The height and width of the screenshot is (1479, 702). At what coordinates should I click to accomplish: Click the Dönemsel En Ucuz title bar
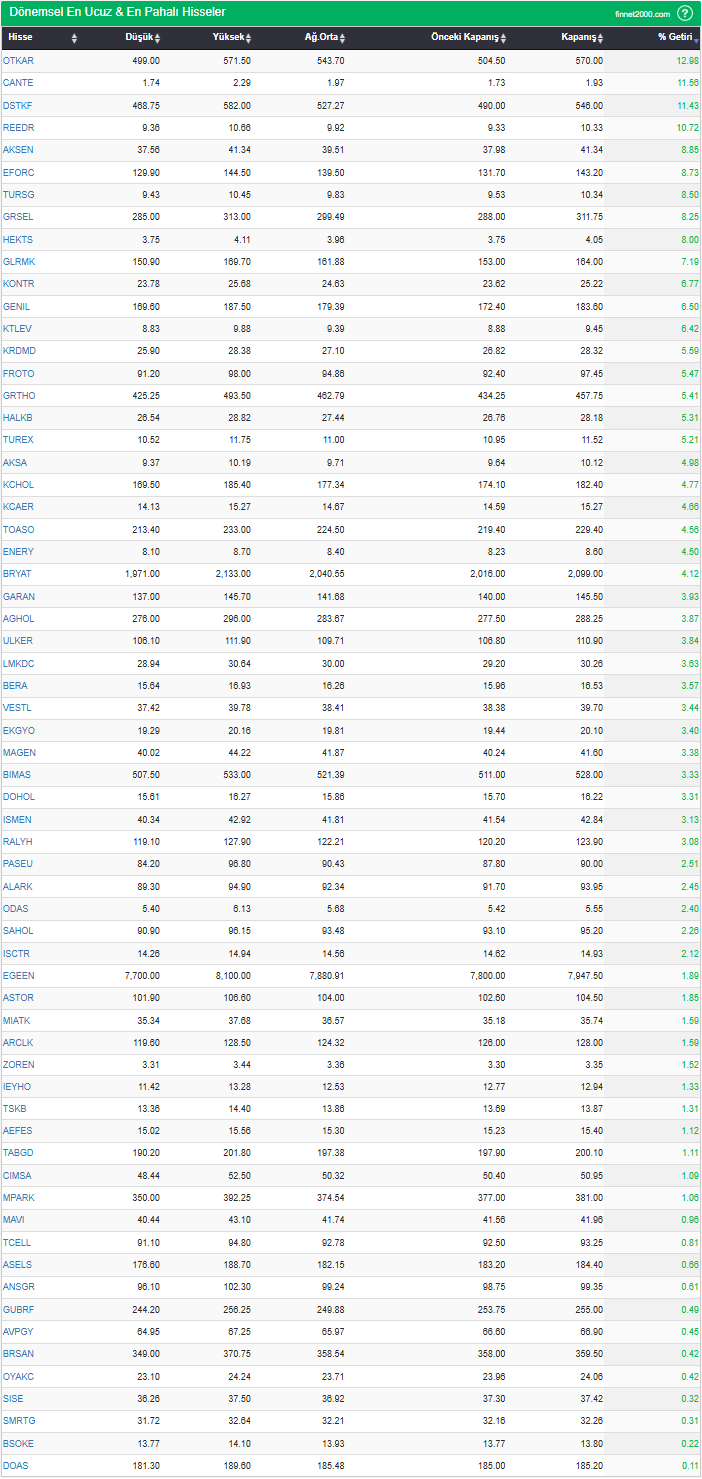[x=118, y=13]
